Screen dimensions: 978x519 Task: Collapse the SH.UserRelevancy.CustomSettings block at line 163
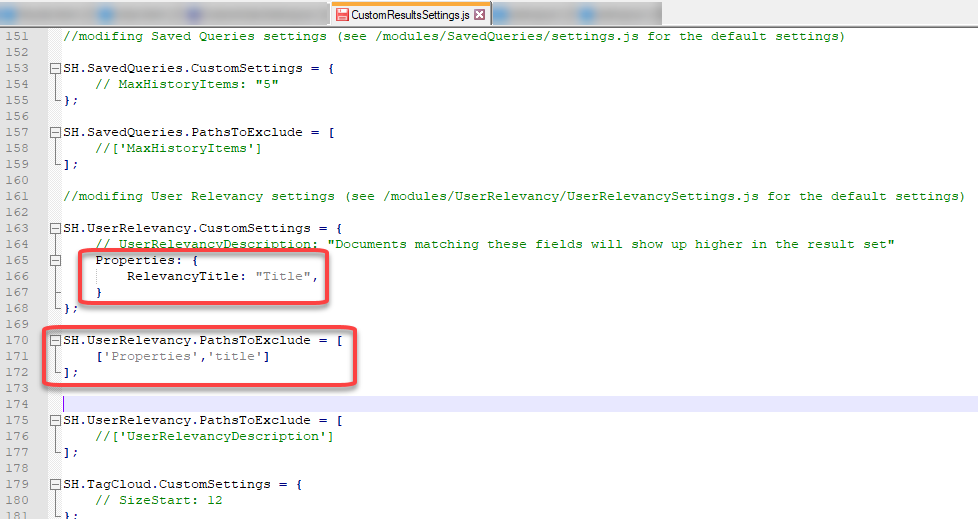(x=56, y=228)
